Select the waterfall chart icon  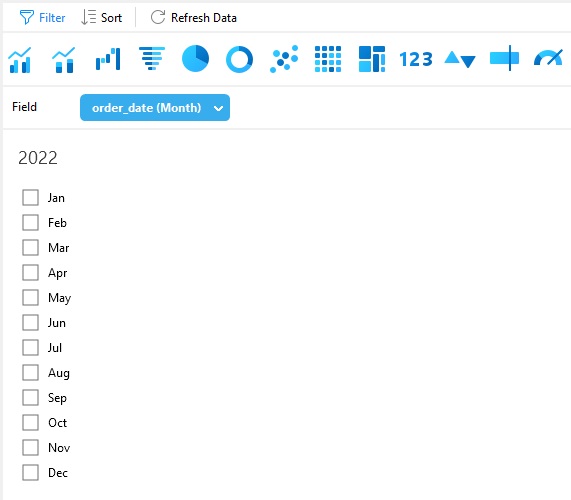pyautogui.click(x=108, y=59)
